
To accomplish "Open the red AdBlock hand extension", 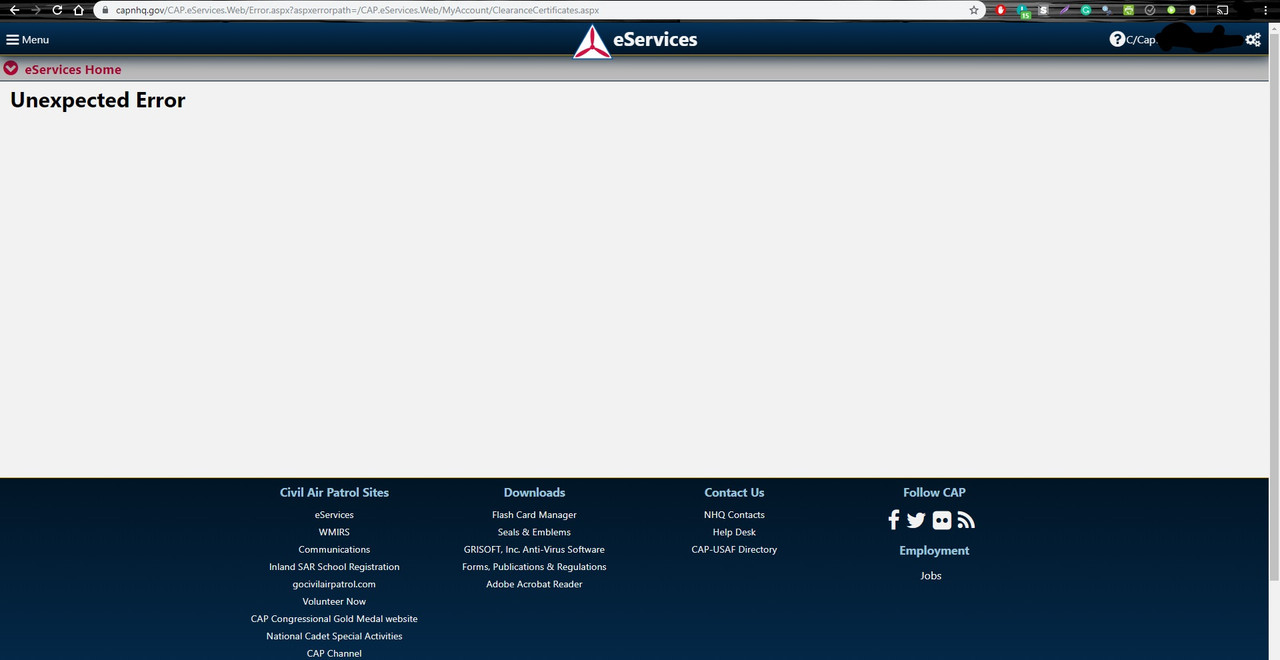I will pos(1001,10).
